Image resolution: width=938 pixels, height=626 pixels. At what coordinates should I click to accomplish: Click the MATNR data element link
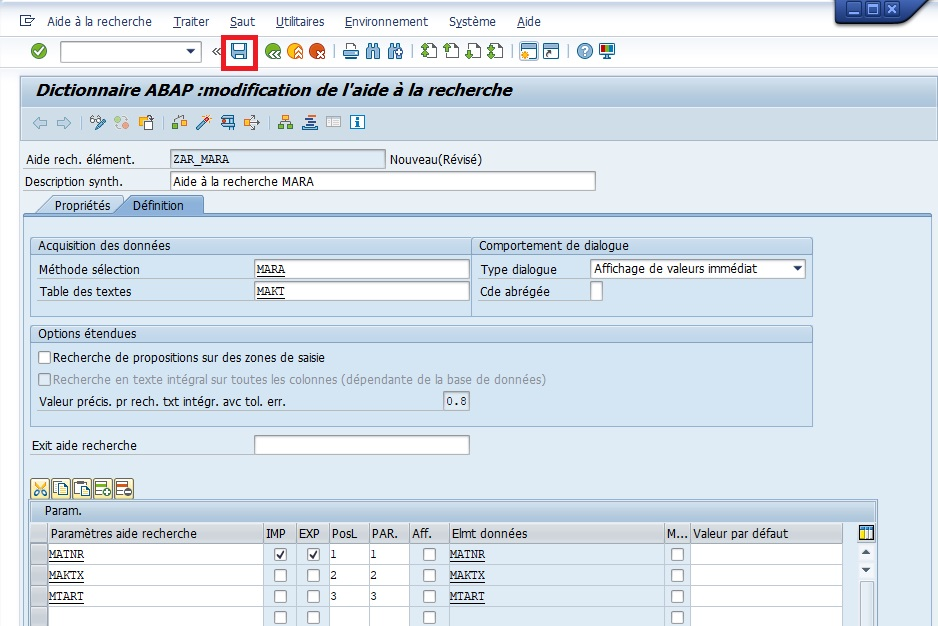[x=467, y=554]
